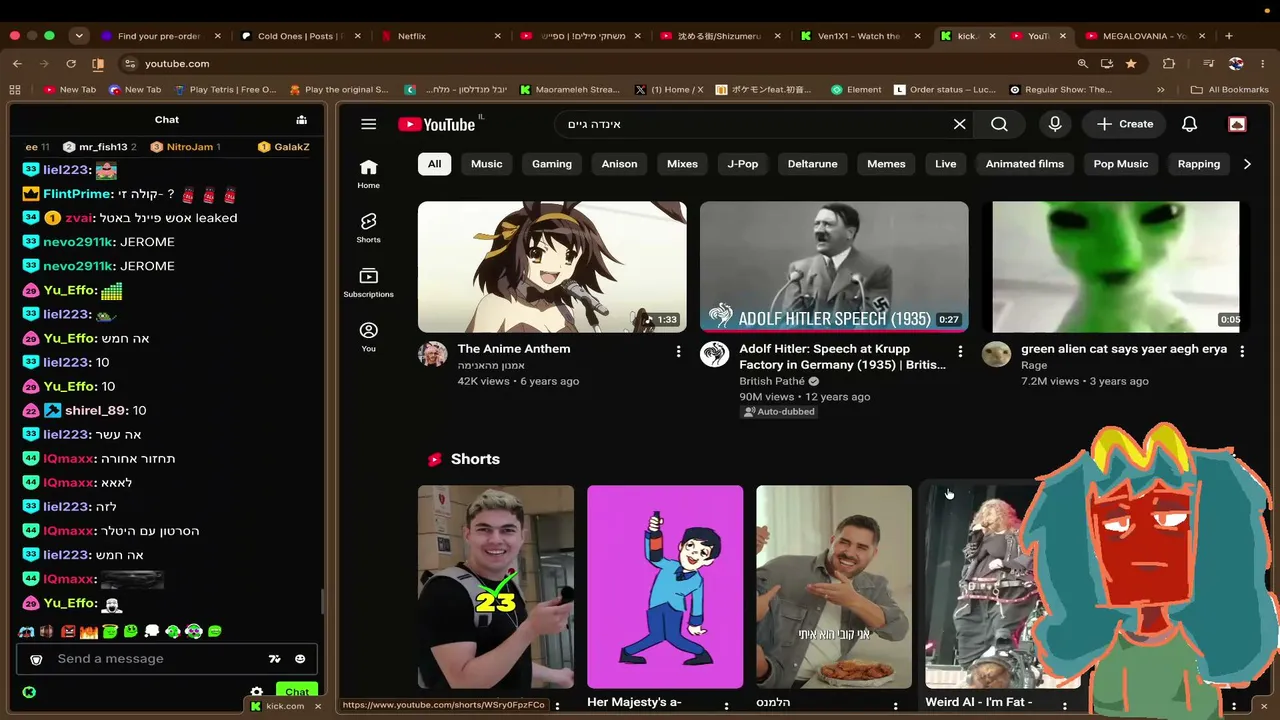
Task: Send message with the green Chat button
Action: coord(297,692)
